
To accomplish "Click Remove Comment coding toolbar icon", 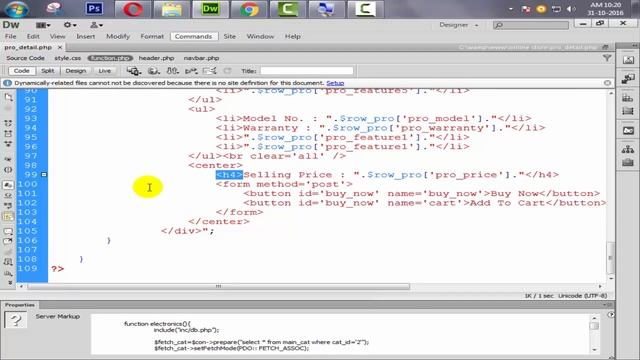I will [8, 242].
